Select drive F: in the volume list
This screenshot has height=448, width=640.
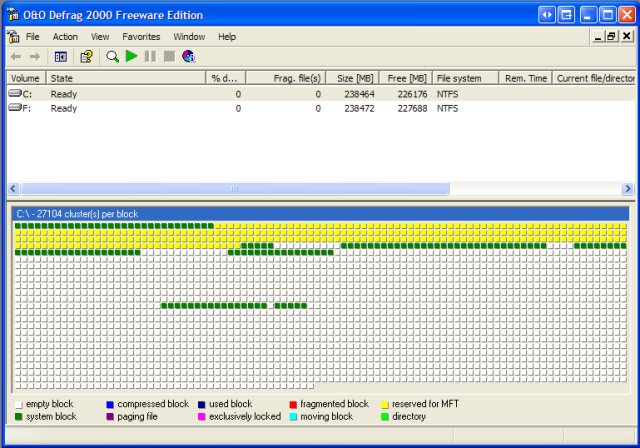coord(27,108)
